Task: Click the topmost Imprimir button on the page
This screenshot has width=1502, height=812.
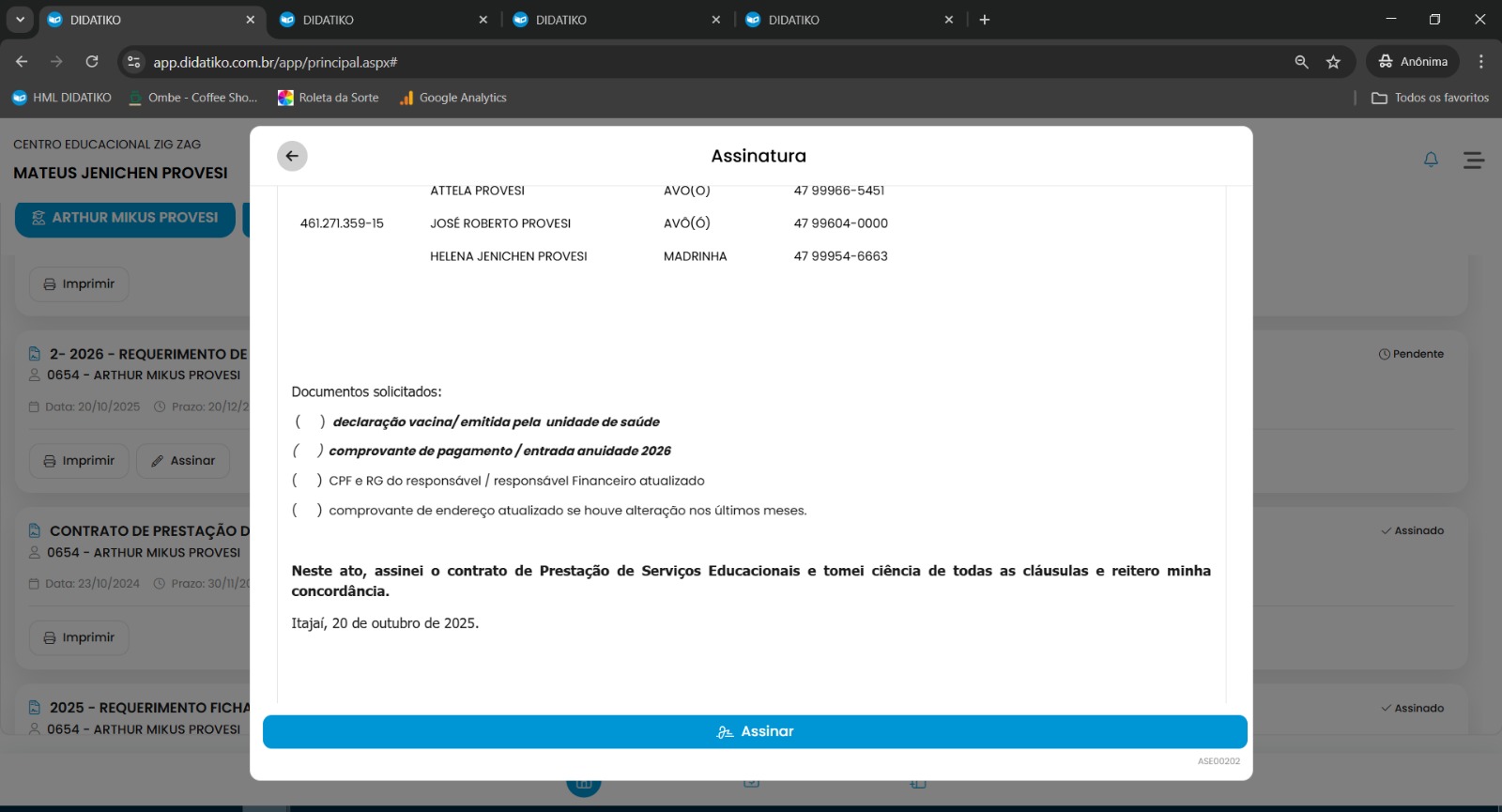Action: (79, 284)
